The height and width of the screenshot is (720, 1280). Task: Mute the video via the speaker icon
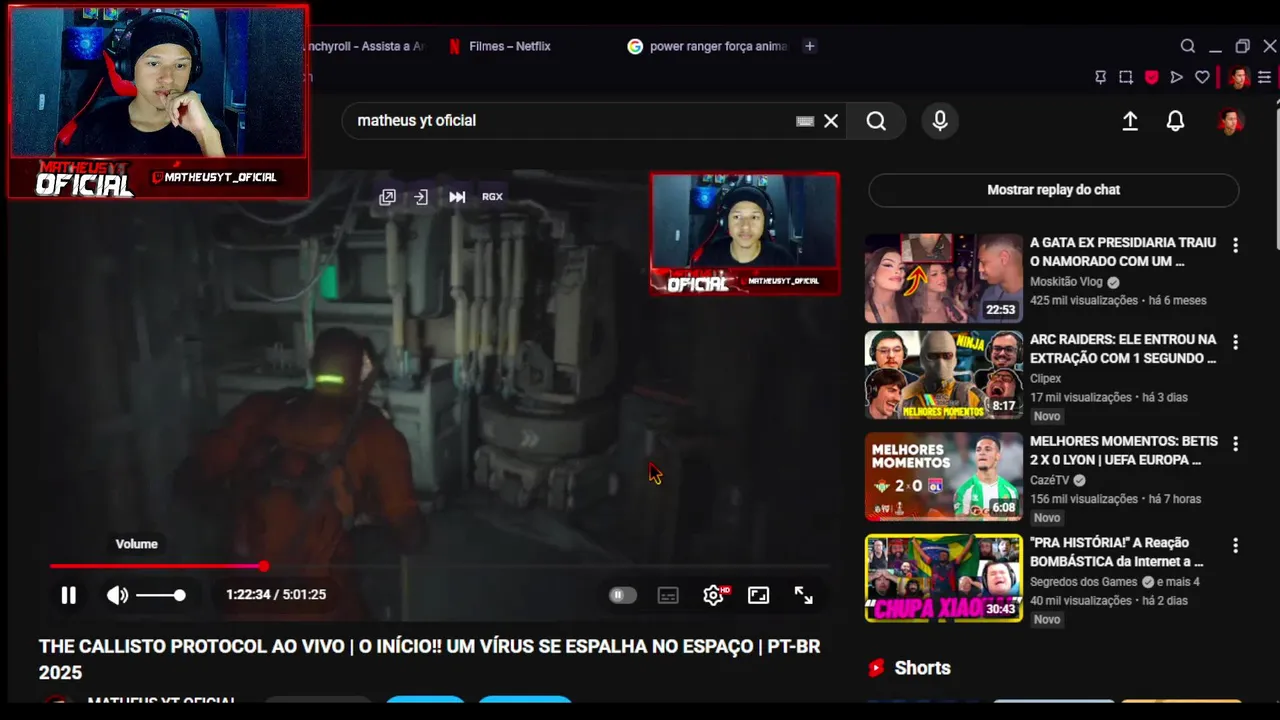click(x=117, y=595)
